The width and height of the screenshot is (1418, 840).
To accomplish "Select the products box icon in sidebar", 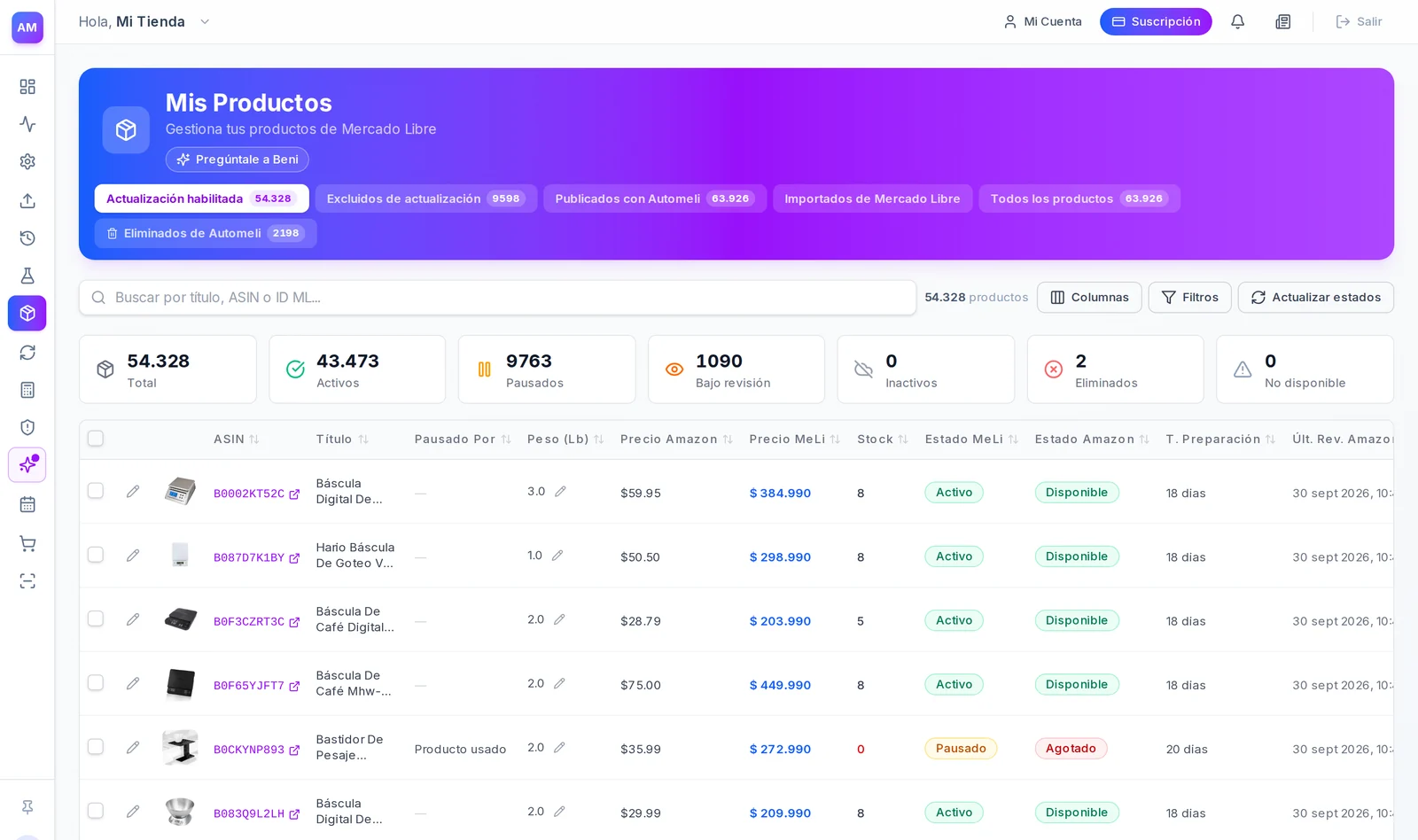I will [x=27, y=314].
